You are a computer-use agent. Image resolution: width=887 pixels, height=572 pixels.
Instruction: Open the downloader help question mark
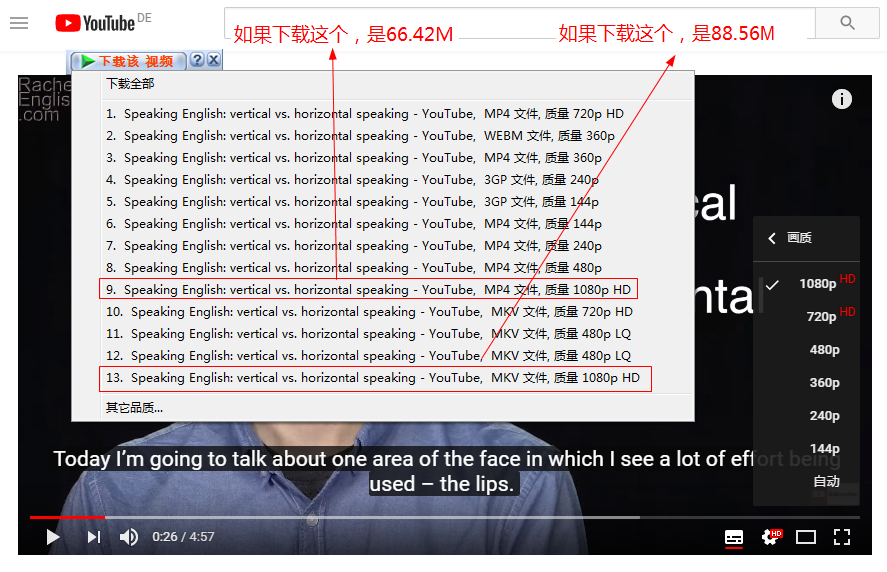click(197, 60)
